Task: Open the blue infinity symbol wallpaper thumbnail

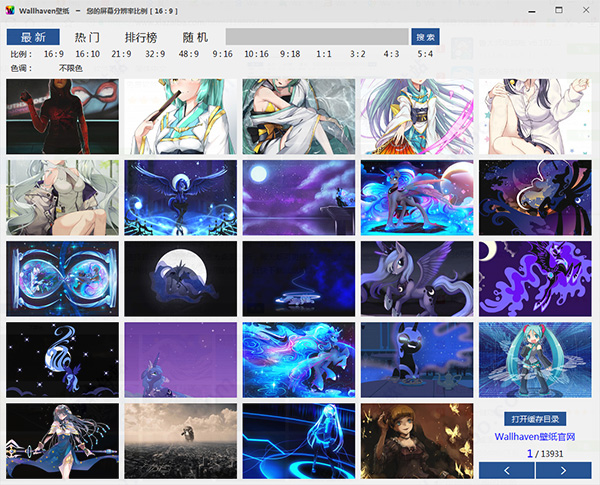Action: tap(62, 275)
